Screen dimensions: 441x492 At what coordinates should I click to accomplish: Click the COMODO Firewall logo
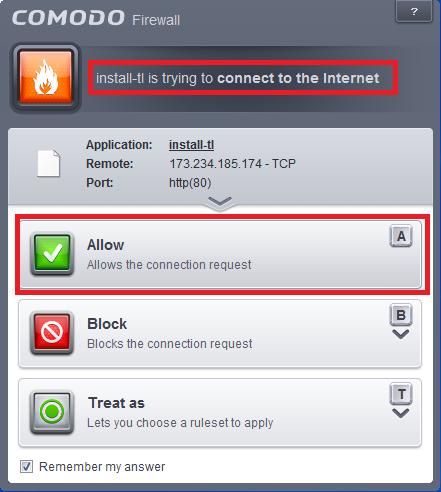point(96,18)
